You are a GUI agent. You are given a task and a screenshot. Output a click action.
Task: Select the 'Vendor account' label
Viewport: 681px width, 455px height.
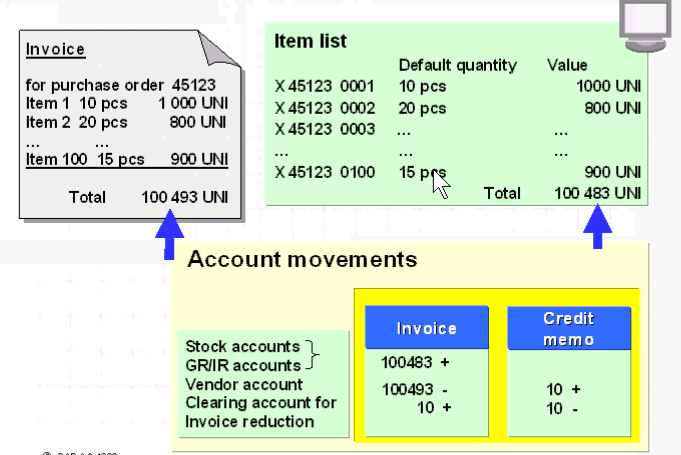tap(244, 385)
